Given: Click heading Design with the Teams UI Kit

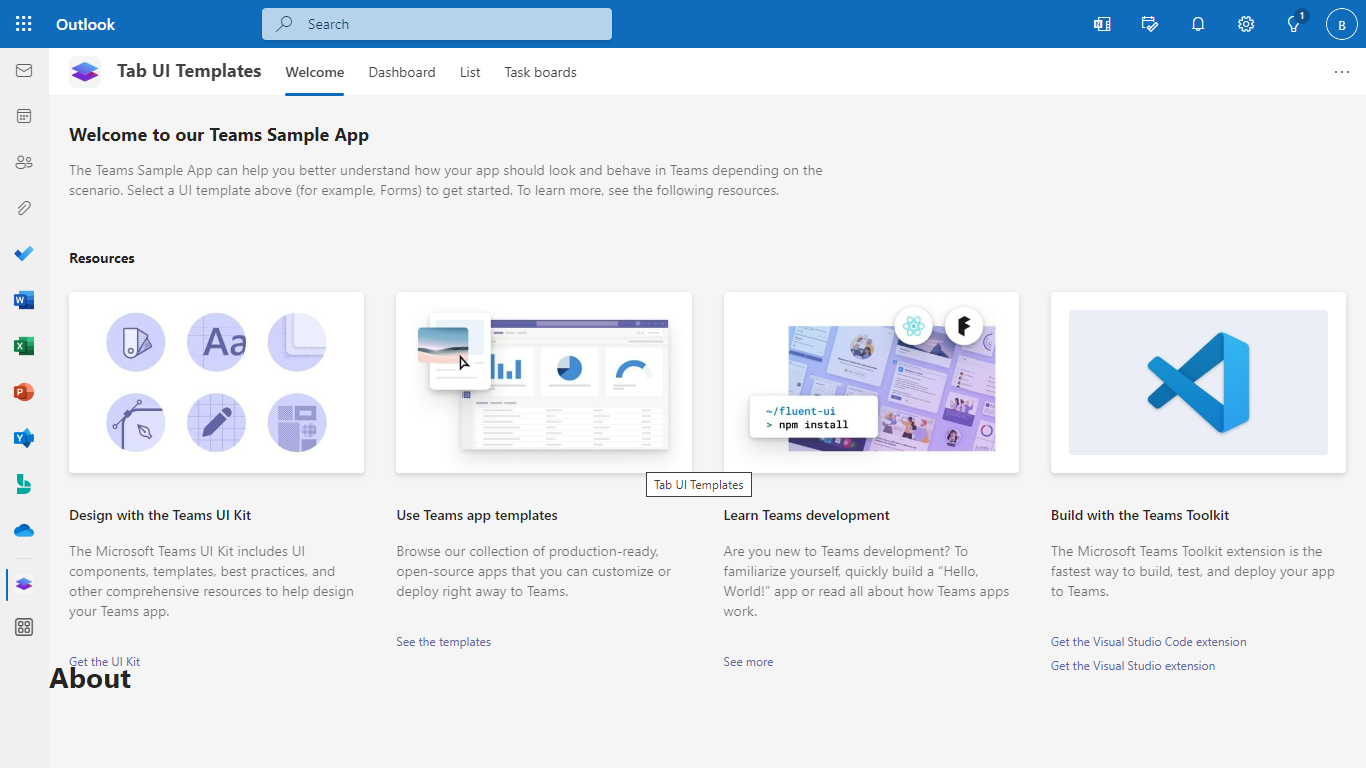Looking at the screenshot, I should click(160, 515).
